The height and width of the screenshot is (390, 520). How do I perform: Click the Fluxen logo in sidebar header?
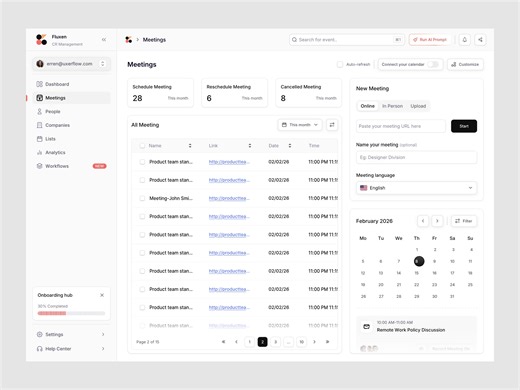pyautogui.click(x=41, y=39)
